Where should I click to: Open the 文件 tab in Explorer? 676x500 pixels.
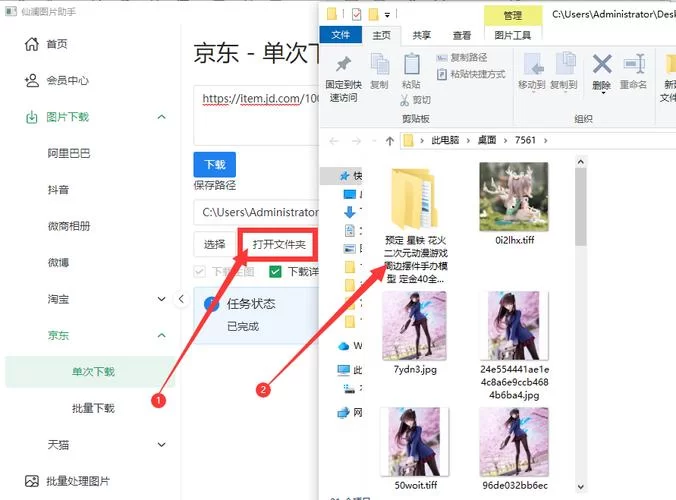(x=341, y=35)
